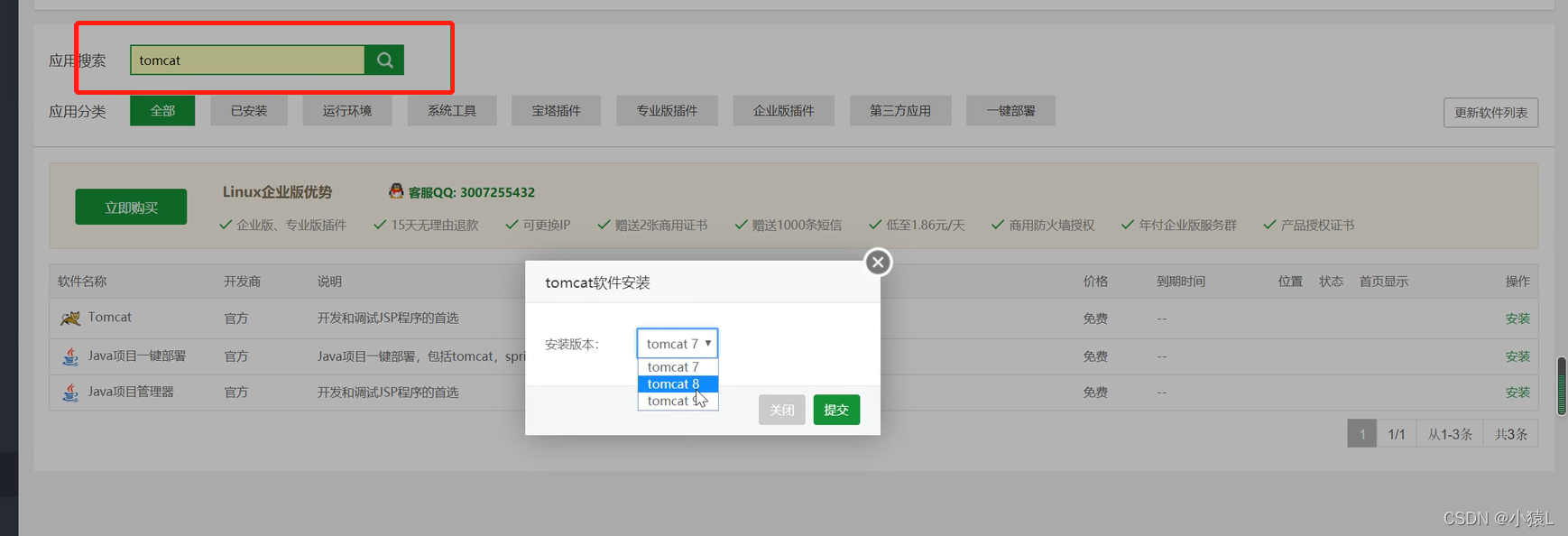Click 安装 link in Java项目管理器 row
The height and width of the screenshot is (536, 1568).
[1517, 393]
